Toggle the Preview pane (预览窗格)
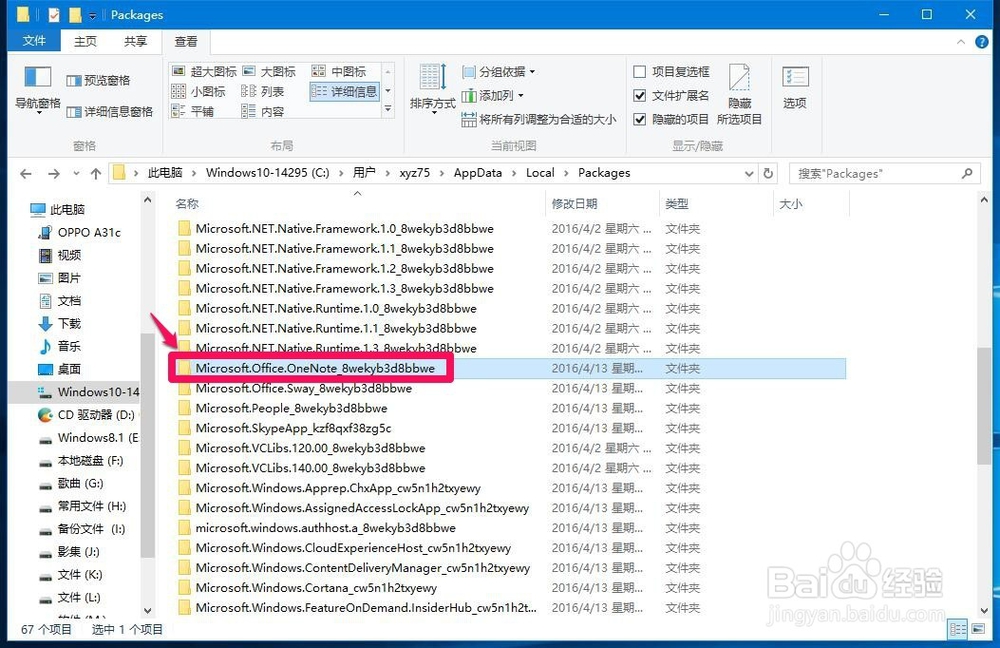The width and height of the screenshot is (1000, 648). click(98, 80)
